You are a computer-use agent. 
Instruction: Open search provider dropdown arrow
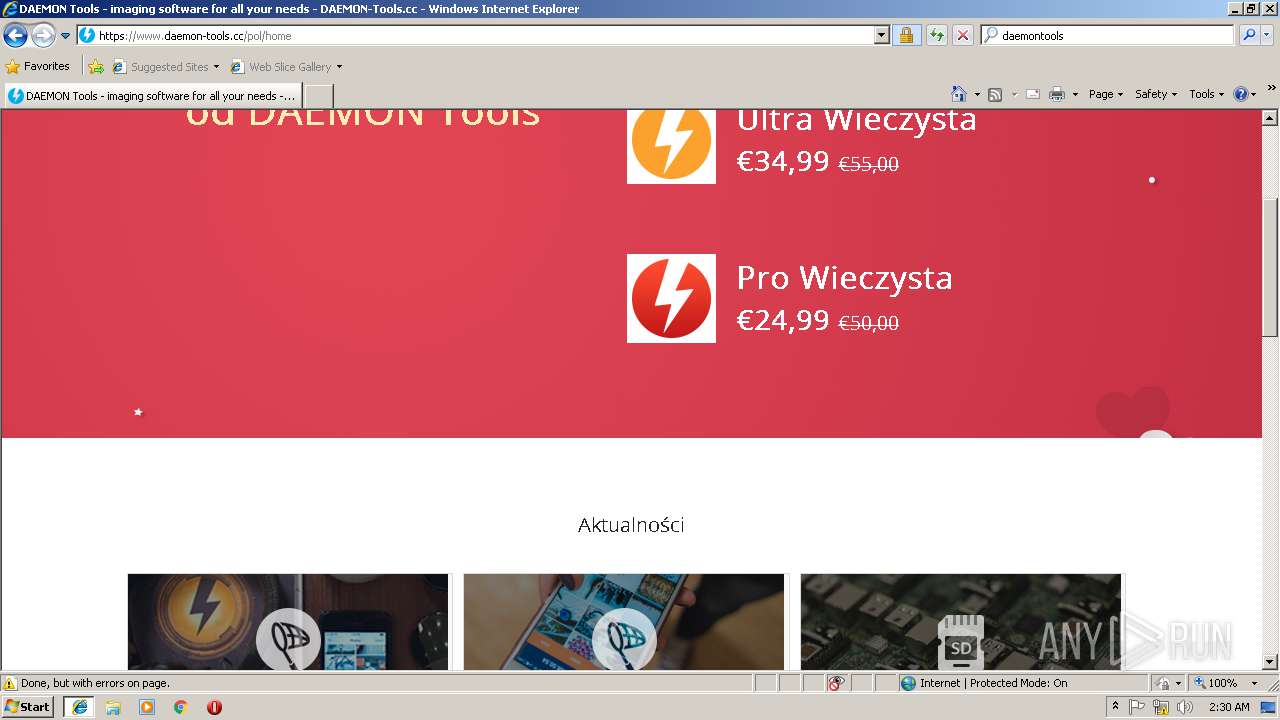point(1267,35)
